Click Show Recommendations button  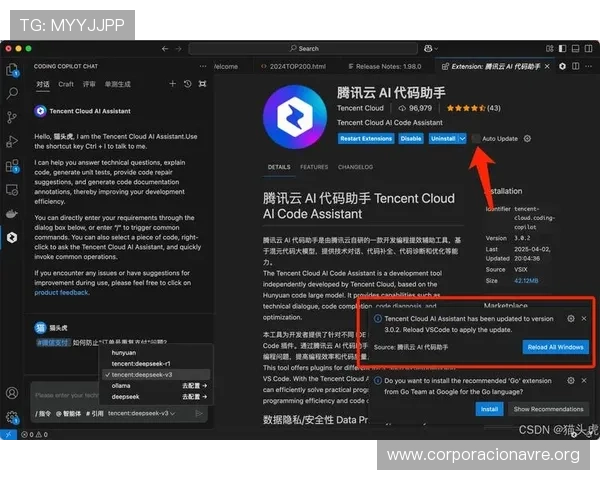548,409
